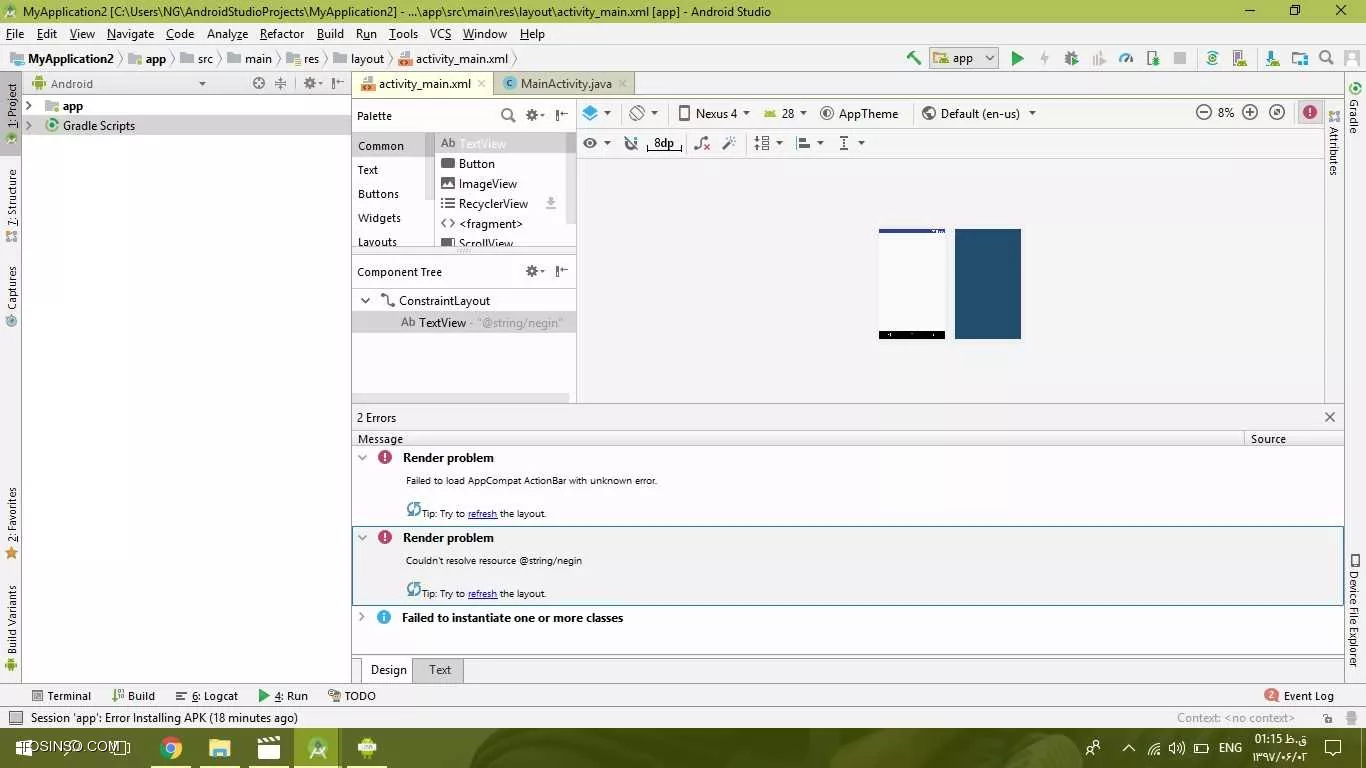
Task: Sync project with Gradle files icon
Action: coord(1212,58)
